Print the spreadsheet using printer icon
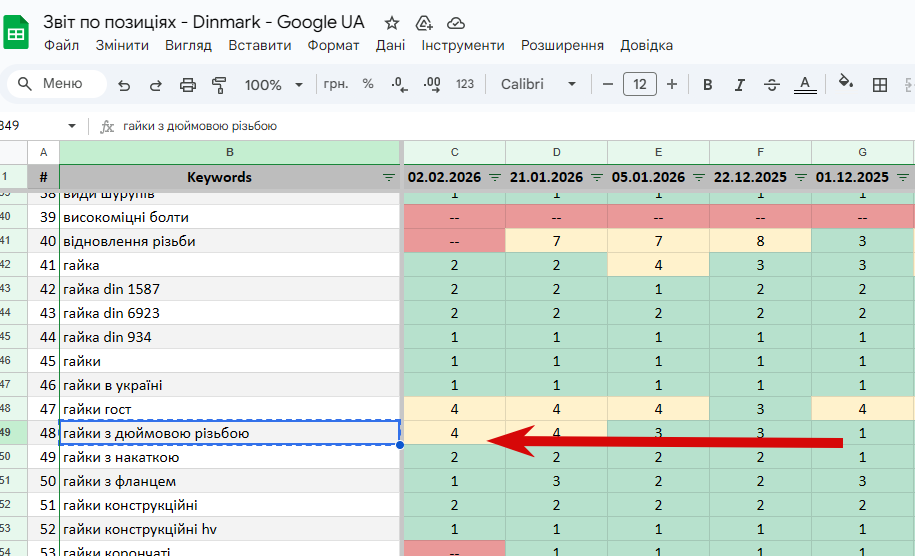This screenshot has height=556, width=915. pos(188,85)
